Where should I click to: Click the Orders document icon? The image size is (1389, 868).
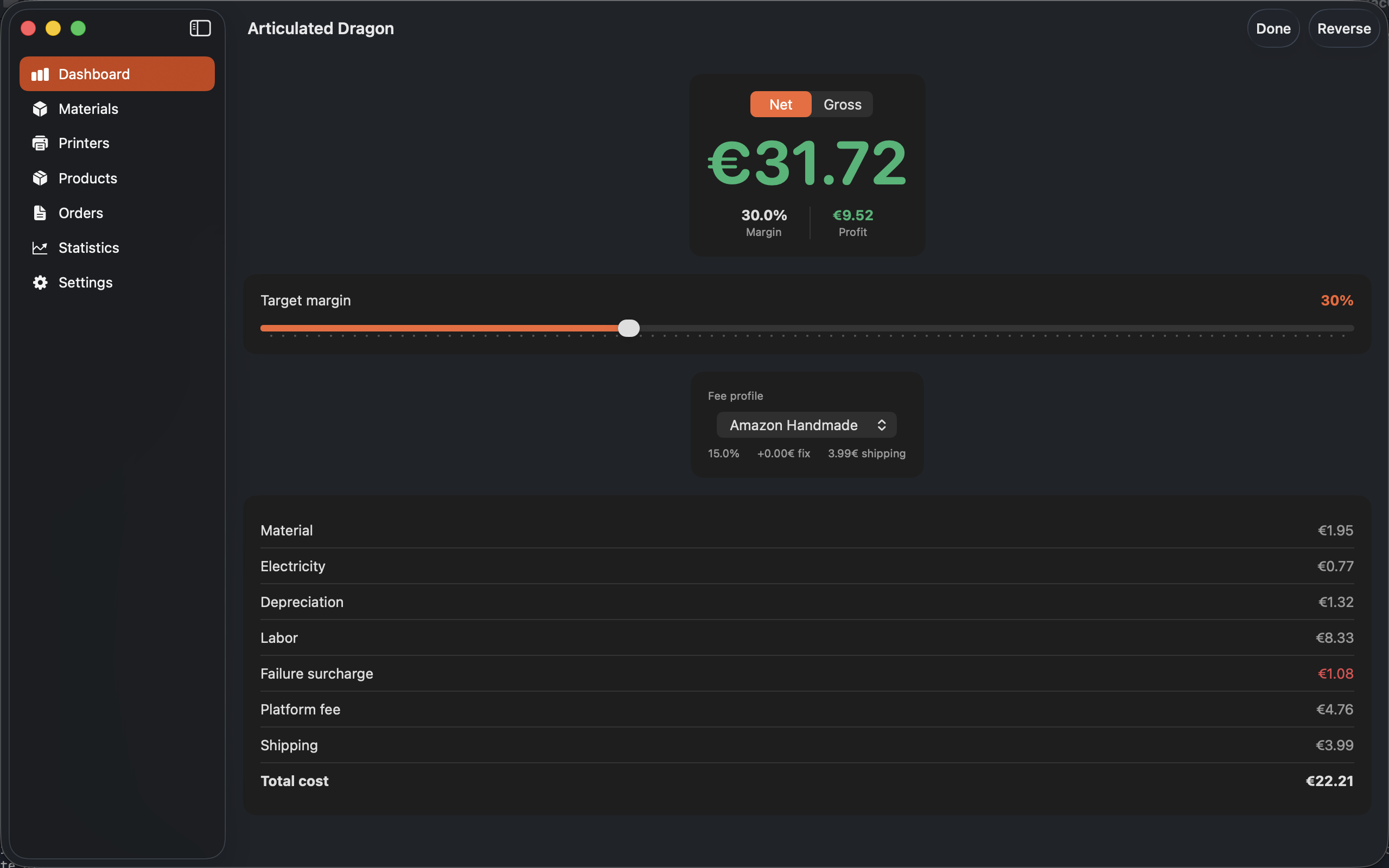point(40,213)
